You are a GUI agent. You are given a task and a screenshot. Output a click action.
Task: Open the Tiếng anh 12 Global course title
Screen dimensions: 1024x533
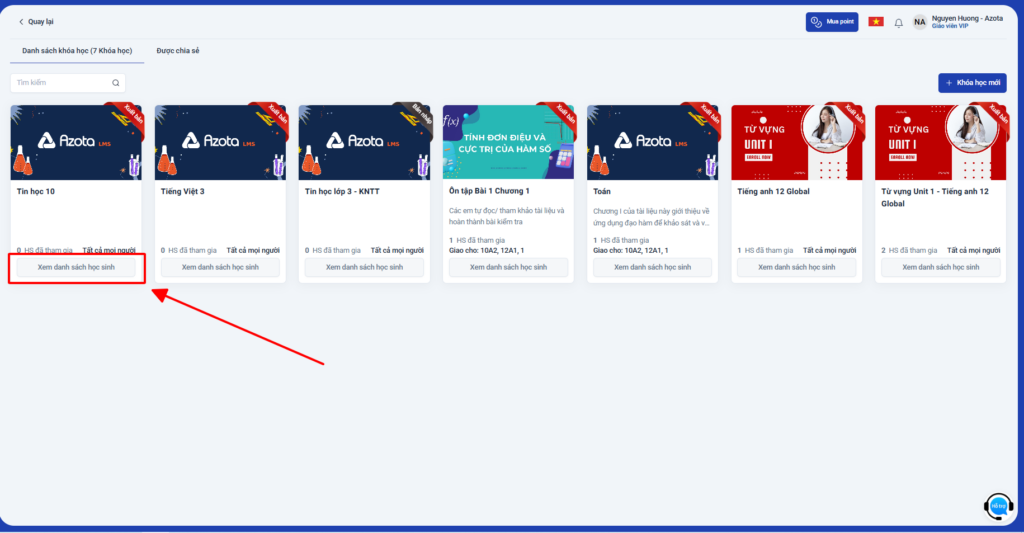773,191
